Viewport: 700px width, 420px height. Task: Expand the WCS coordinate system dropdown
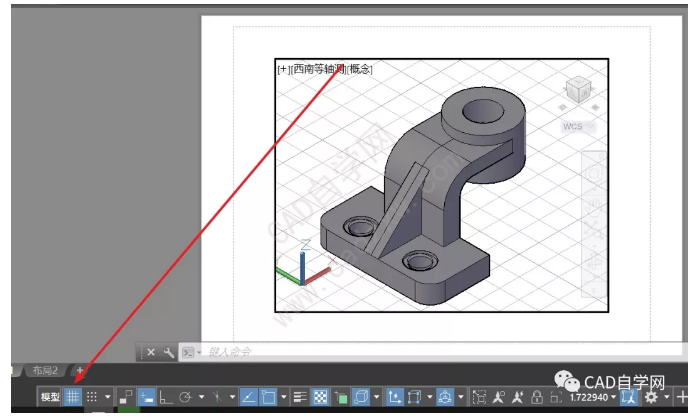[579, 127]
